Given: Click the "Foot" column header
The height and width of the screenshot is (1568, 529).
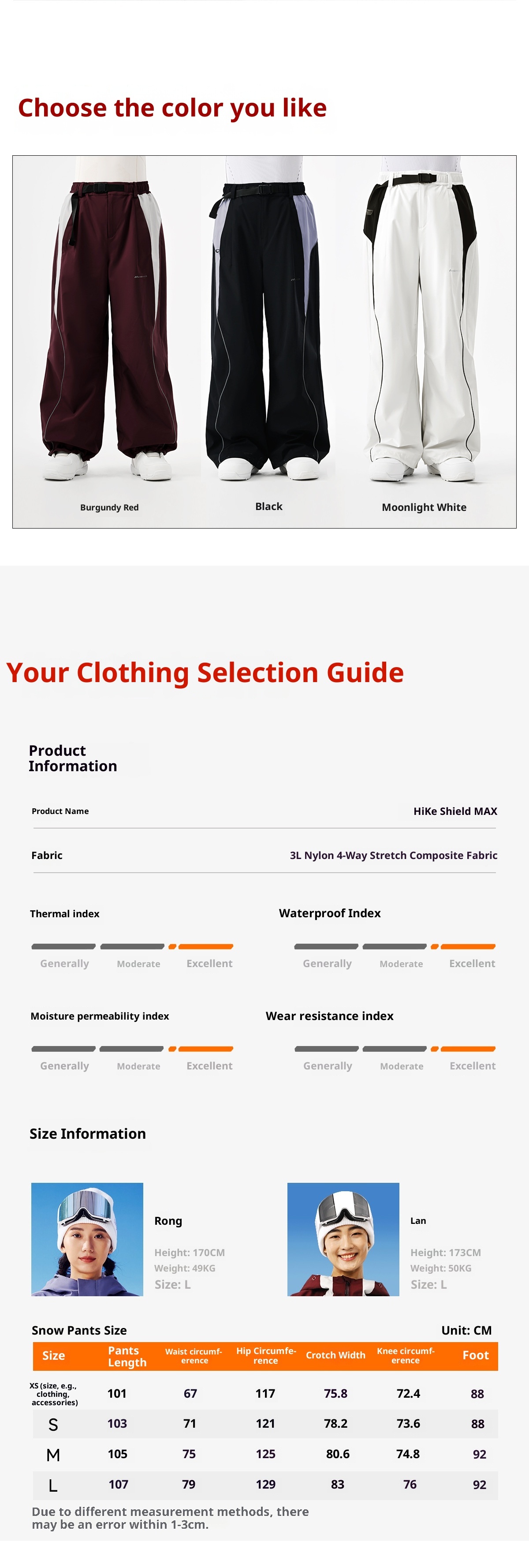Looking at the screenshot, I should tap(475, 1355).
